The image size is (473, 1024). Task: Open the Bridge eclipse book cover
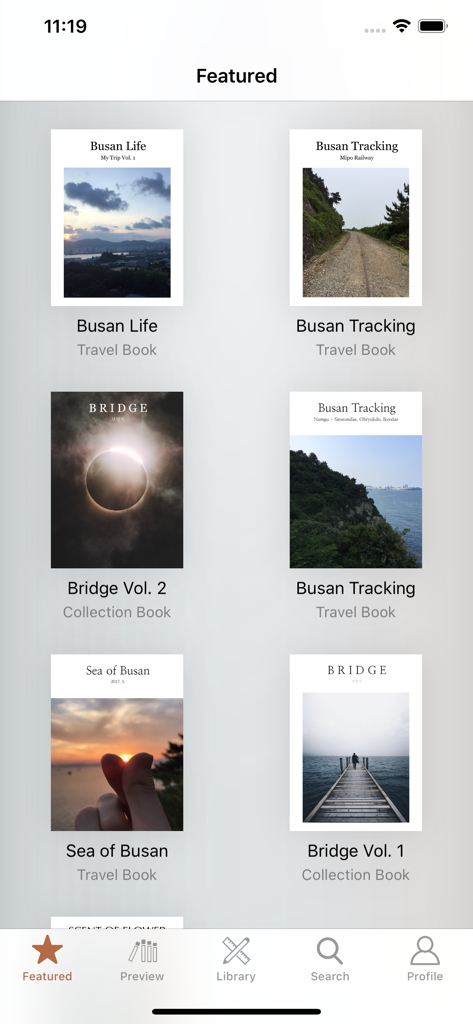(x=117, y=480)
